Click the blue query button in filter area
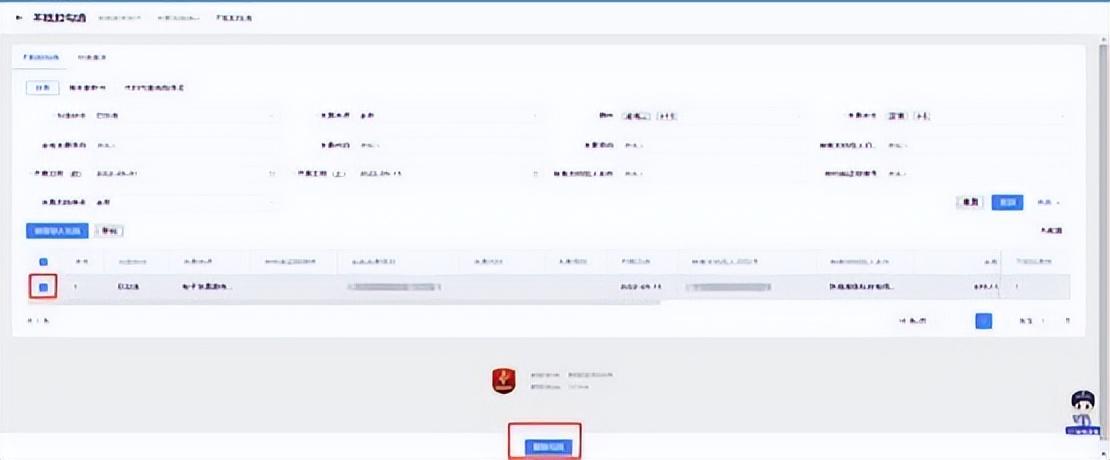The height and width of the screenshot is (460, 1110). point(1007,202)
